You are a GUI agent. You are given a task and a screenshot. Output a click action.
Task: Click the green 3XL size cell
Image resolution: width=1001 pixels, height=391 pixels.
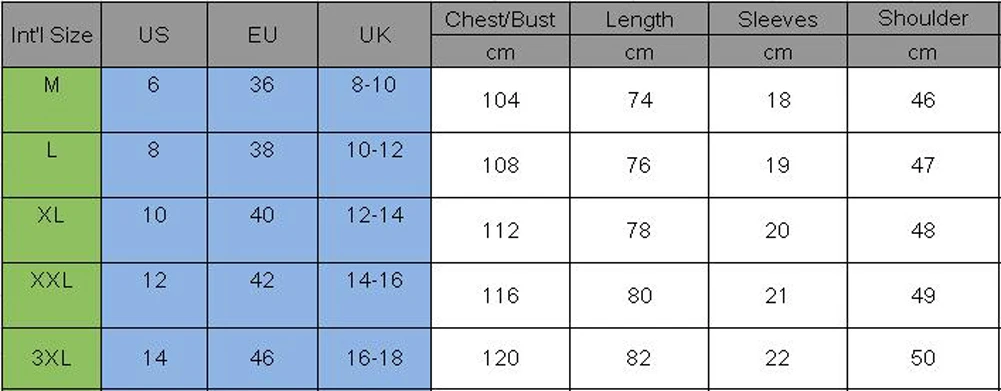click(x=51, y=358)
